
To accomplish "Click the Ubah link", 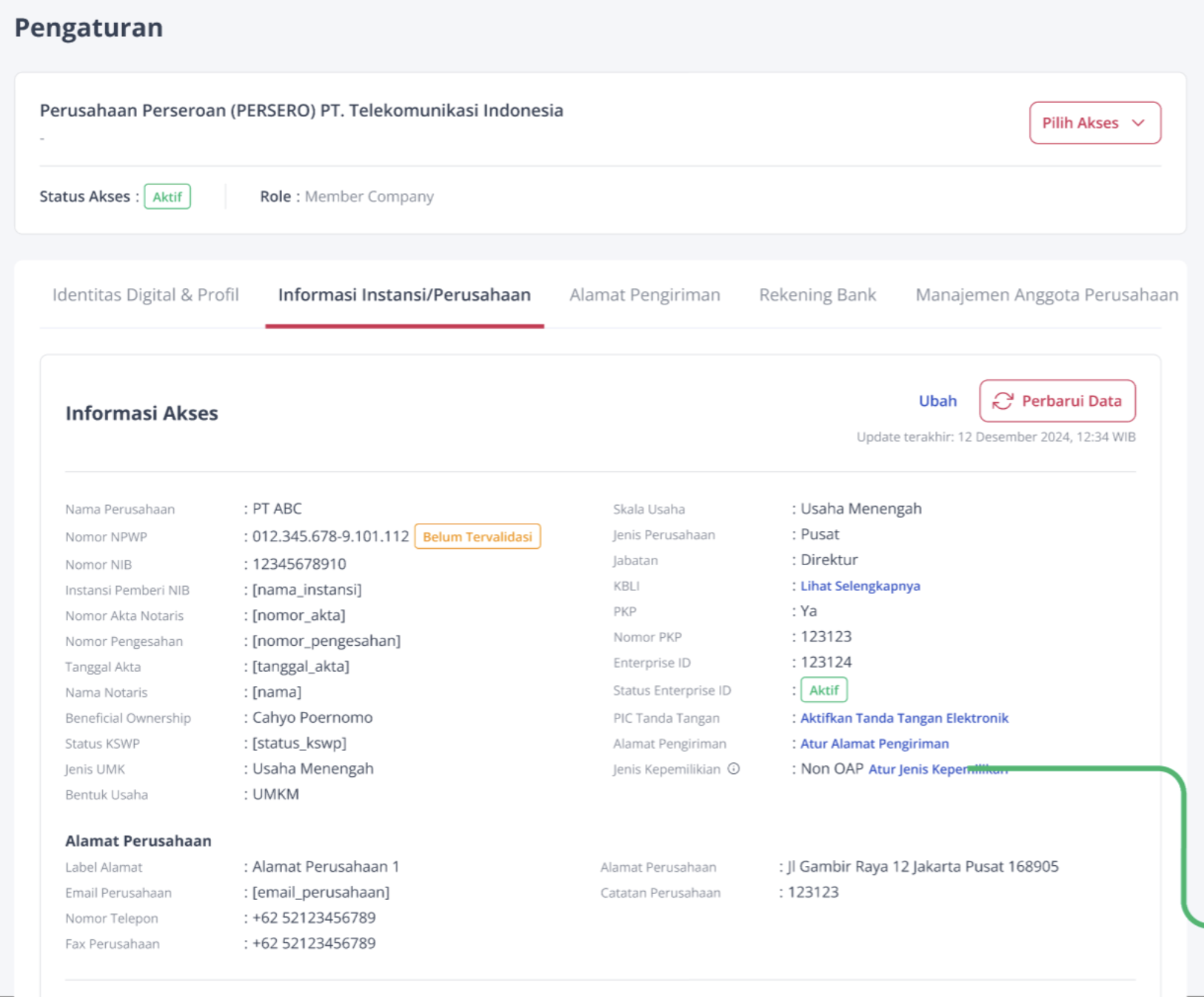I will coord(937,401).
